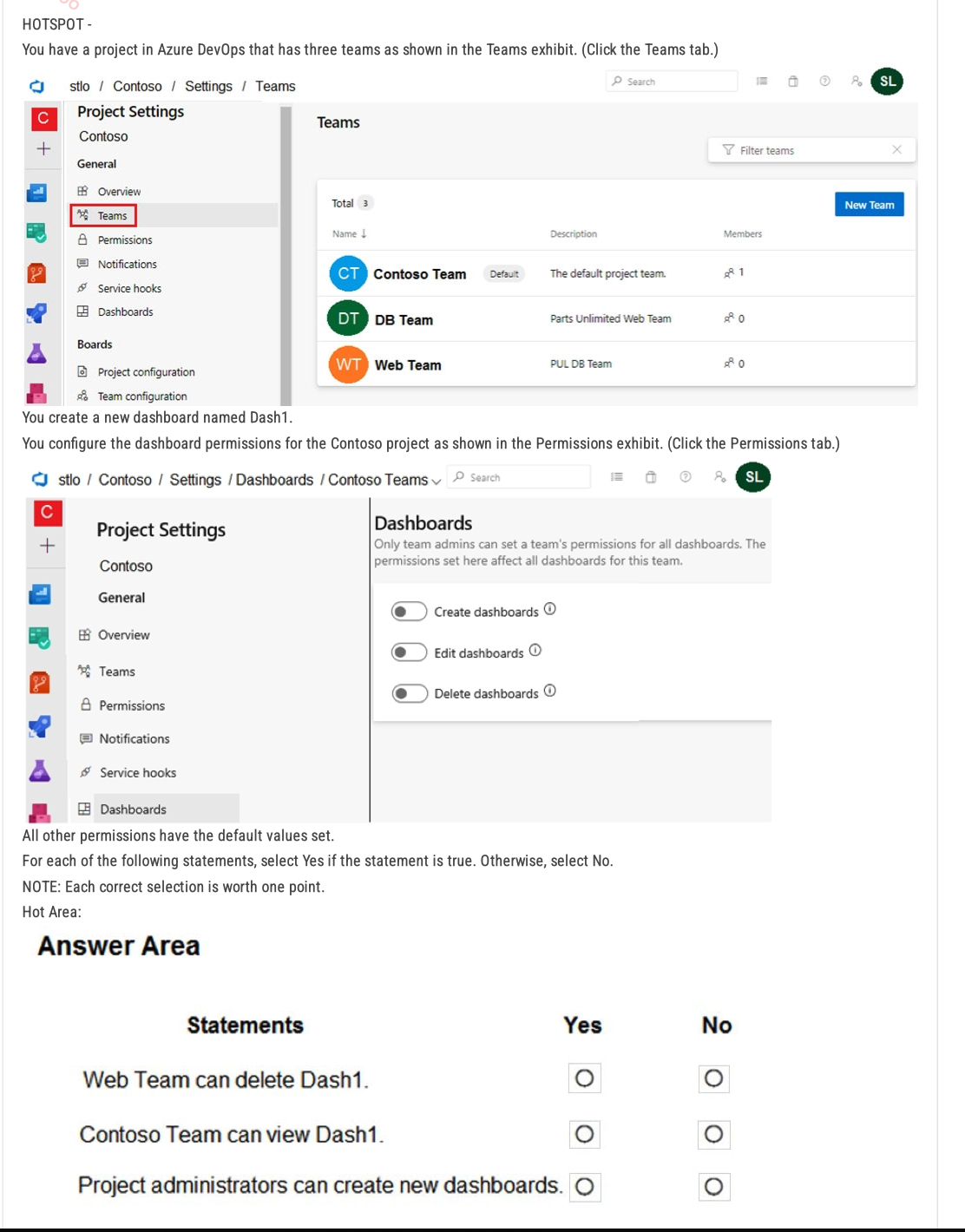
Task: Click the New Team button
Action: (x=869, y=205)
